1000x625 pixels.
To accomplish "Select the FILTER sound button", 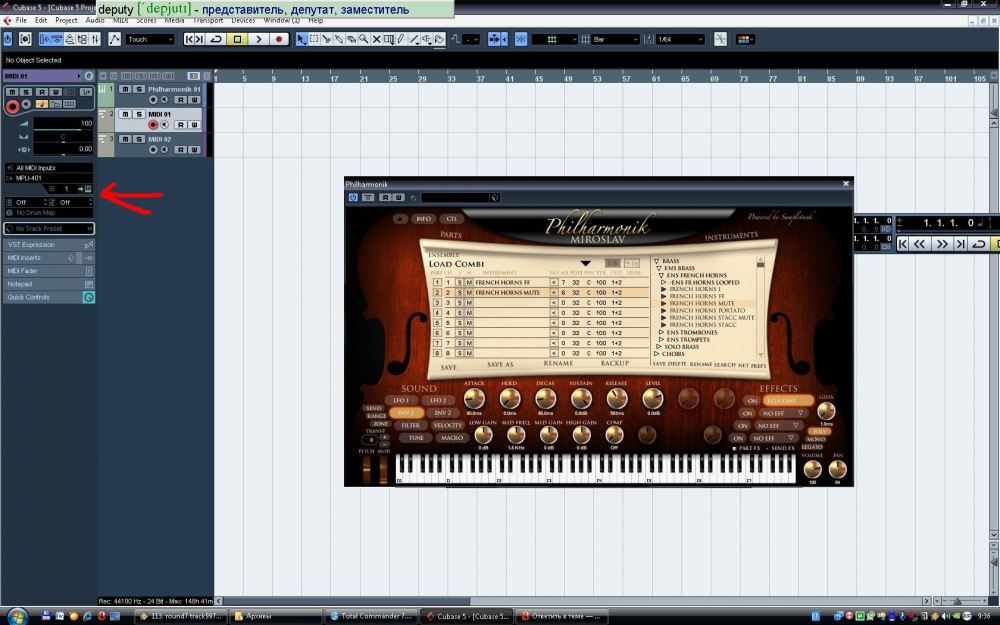I will point(410,425).
